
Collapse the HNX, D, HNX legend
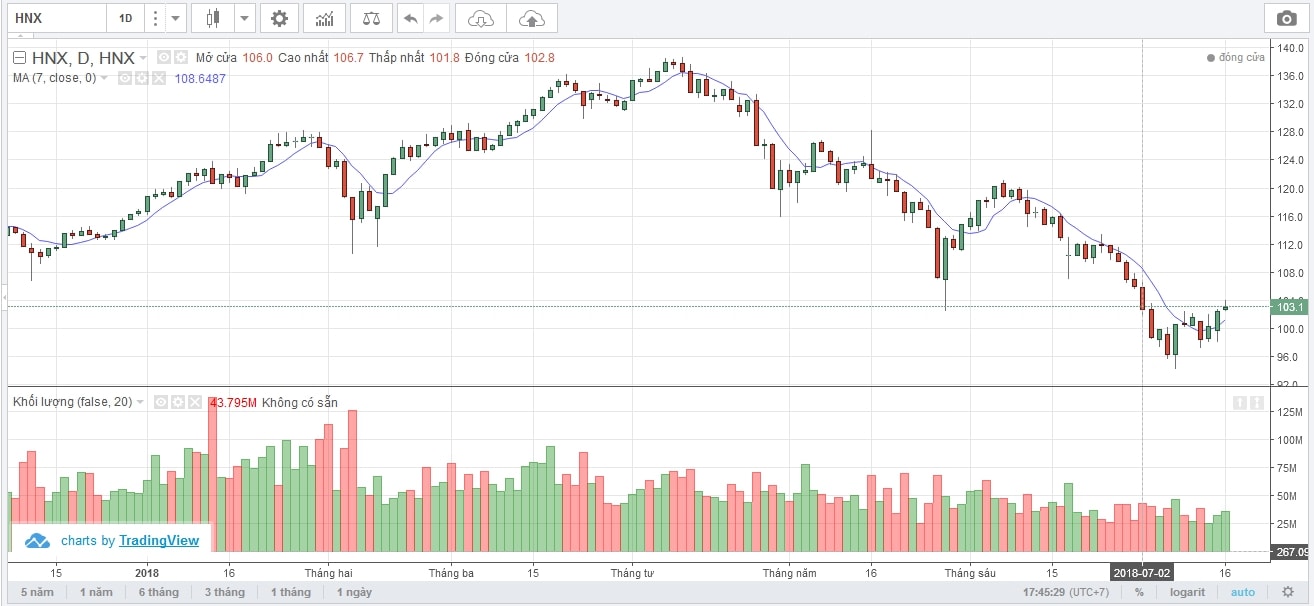click(18, 57)
